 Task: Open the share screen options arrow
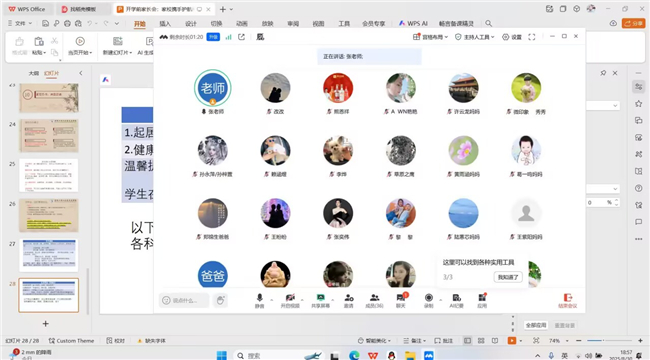point(332,299)
